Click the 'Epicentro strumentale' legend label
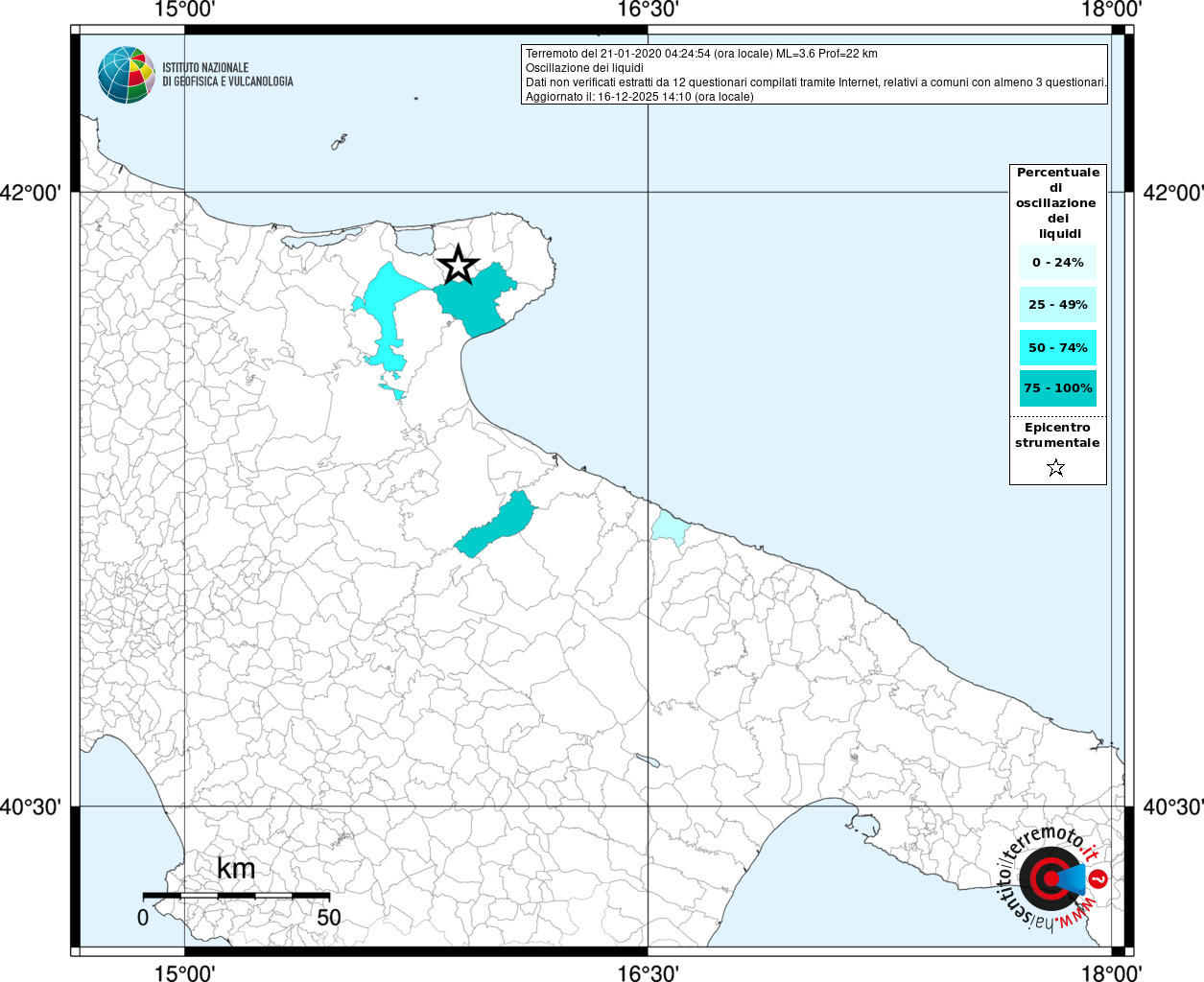 [1057, 435]
